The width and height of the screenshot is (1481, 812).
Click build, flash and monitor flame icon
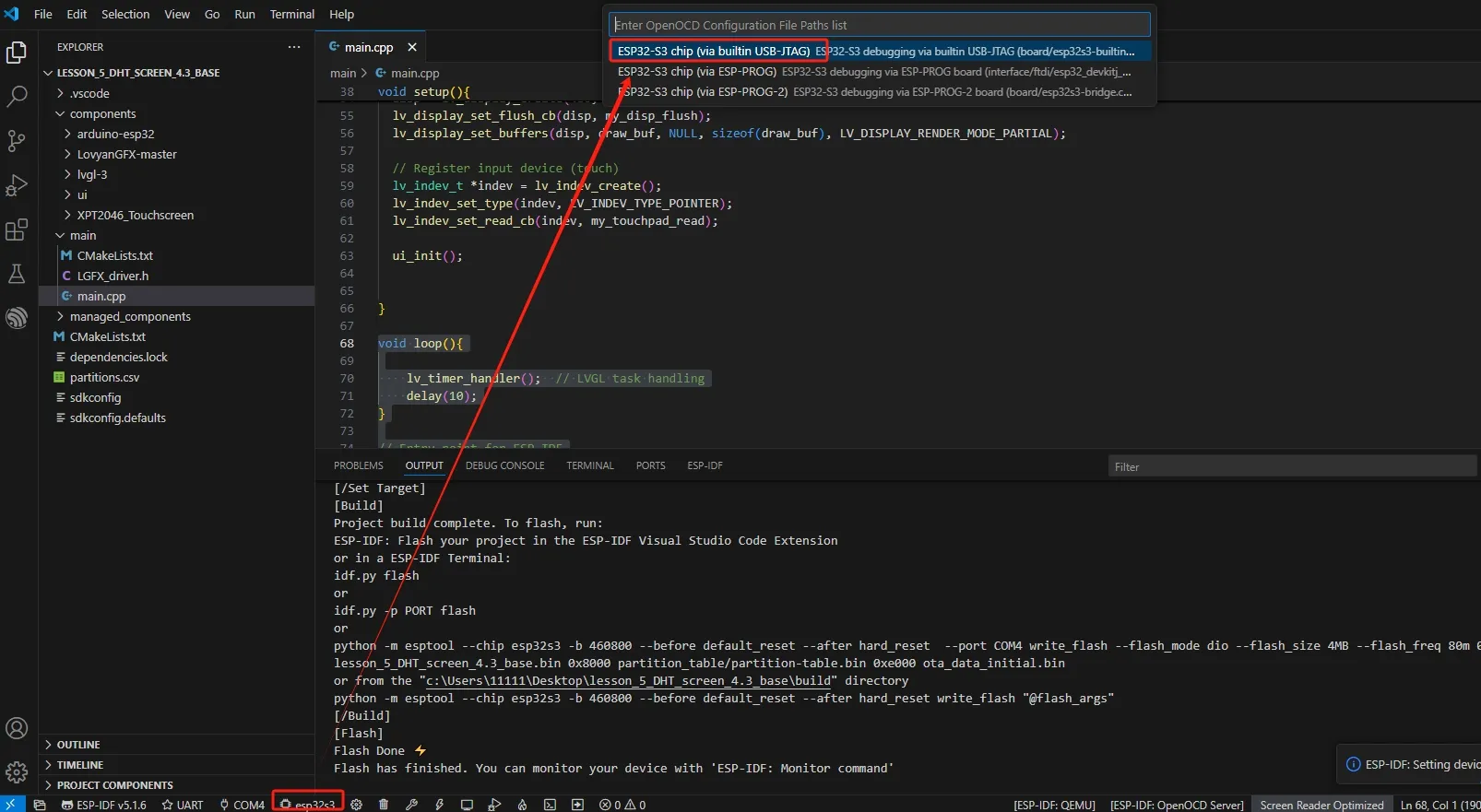coord(522,805)
